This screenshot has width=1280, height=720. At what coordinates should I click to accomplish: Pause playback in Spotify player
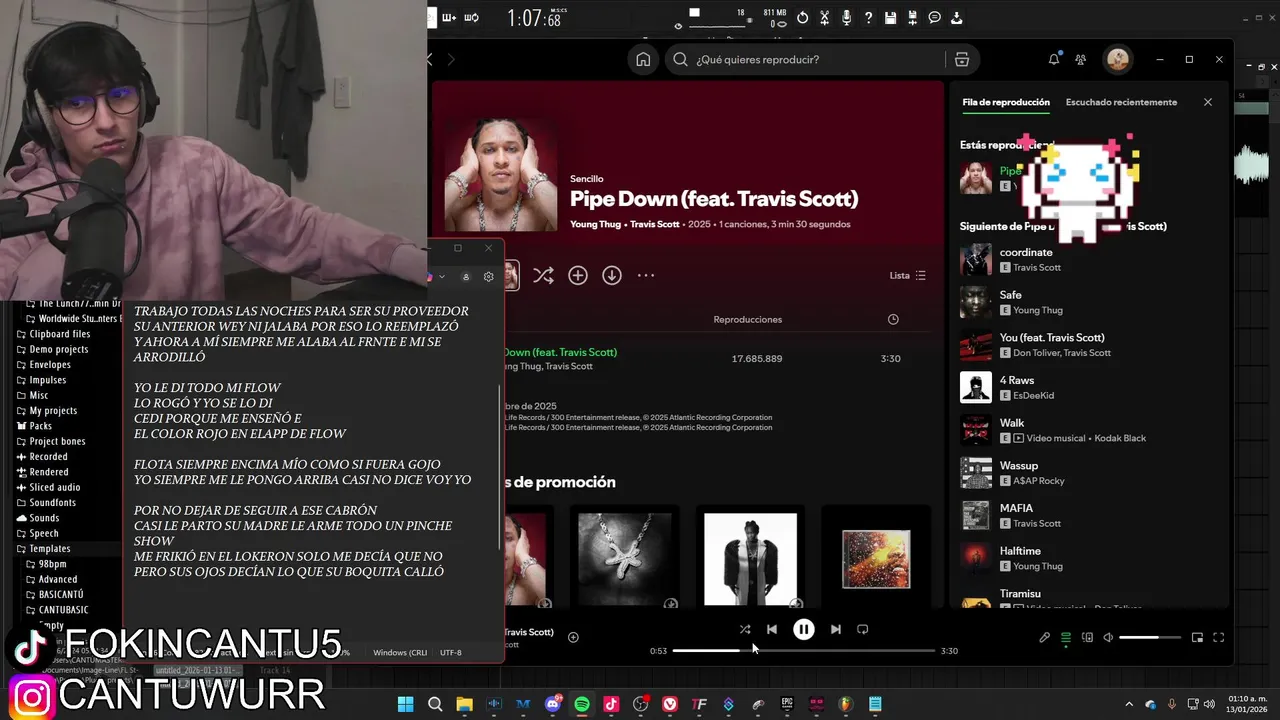tap(803, 629)
